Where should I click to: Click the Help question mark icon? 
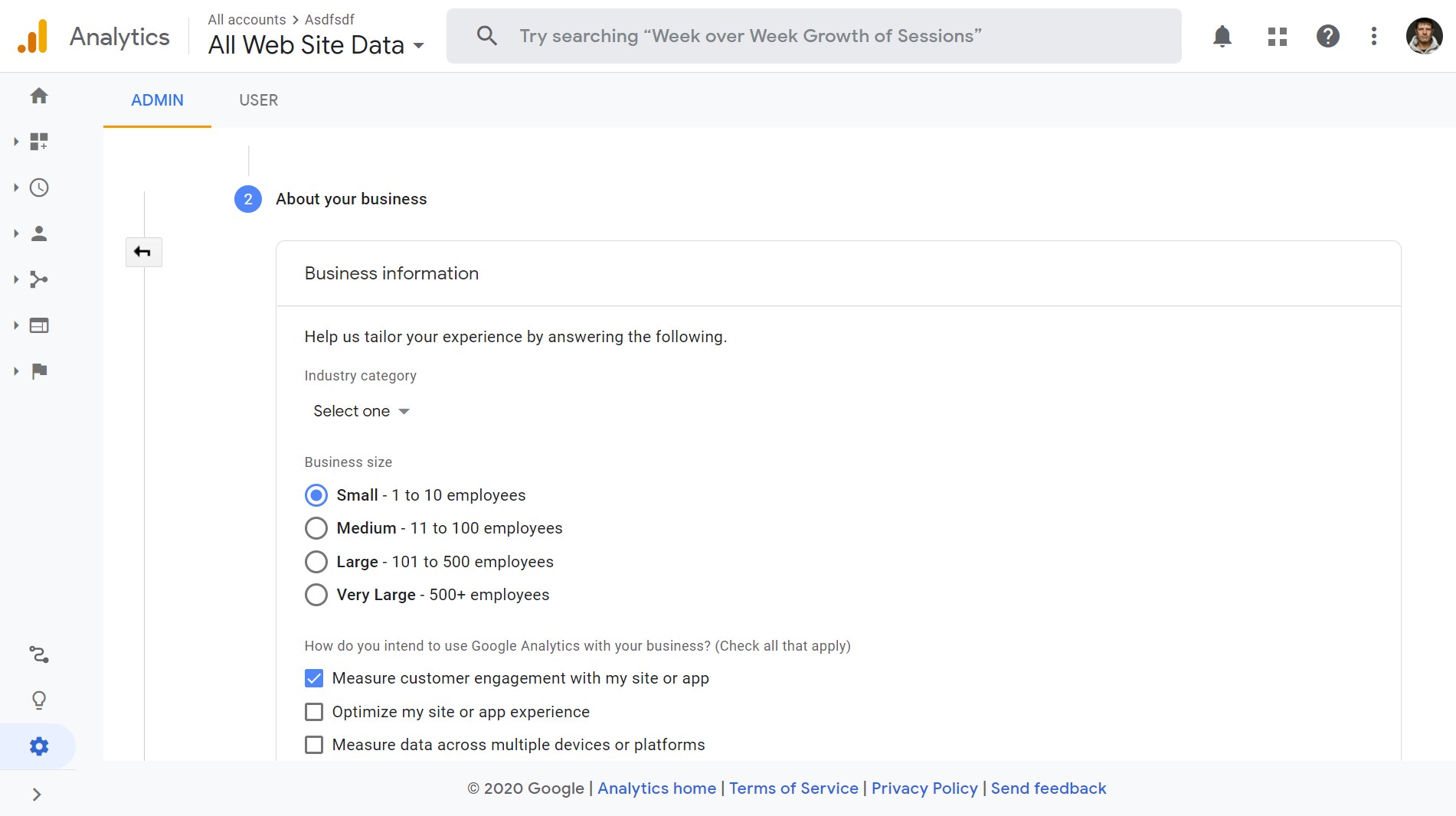[1327, 36]
